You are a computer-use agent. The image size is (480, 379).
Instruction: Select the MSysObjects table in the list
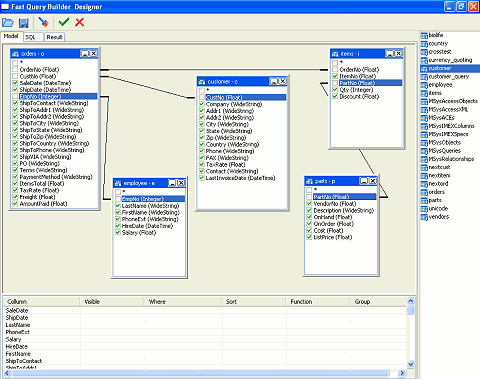tap(445, 142)
